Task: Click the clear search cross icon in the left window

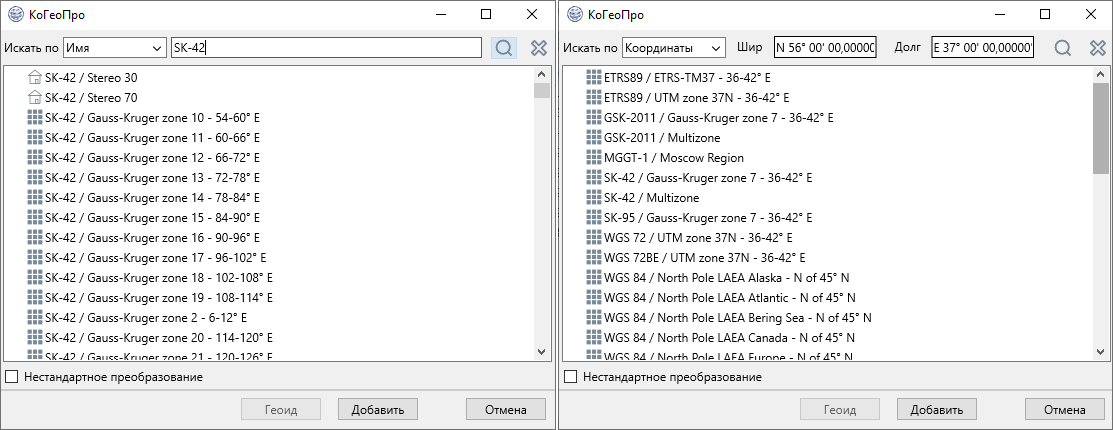Action: click(x=539, y=48)
